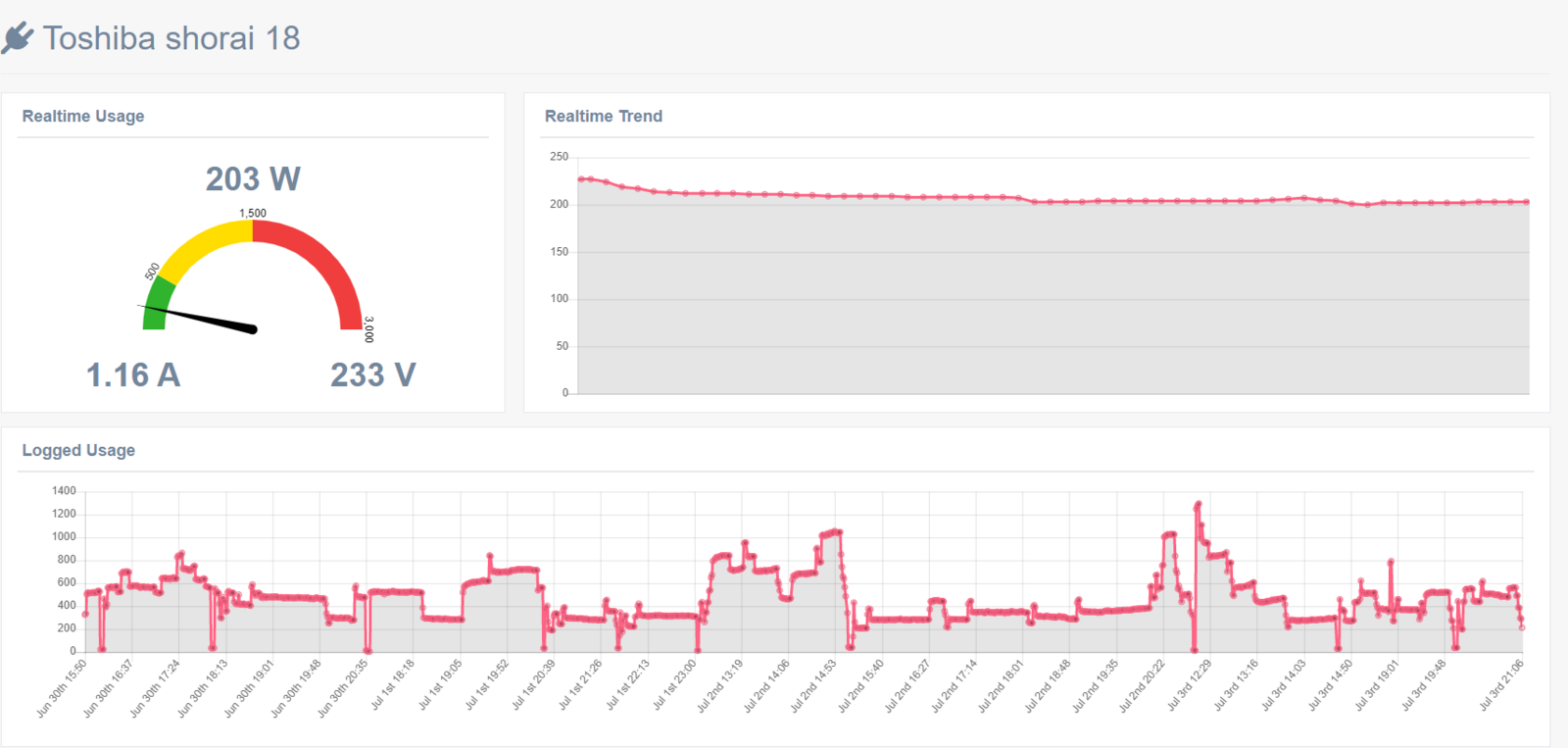Click the 'Jun 30th 15:50' time label
The image size is (1568, 748).
[62, 688]
